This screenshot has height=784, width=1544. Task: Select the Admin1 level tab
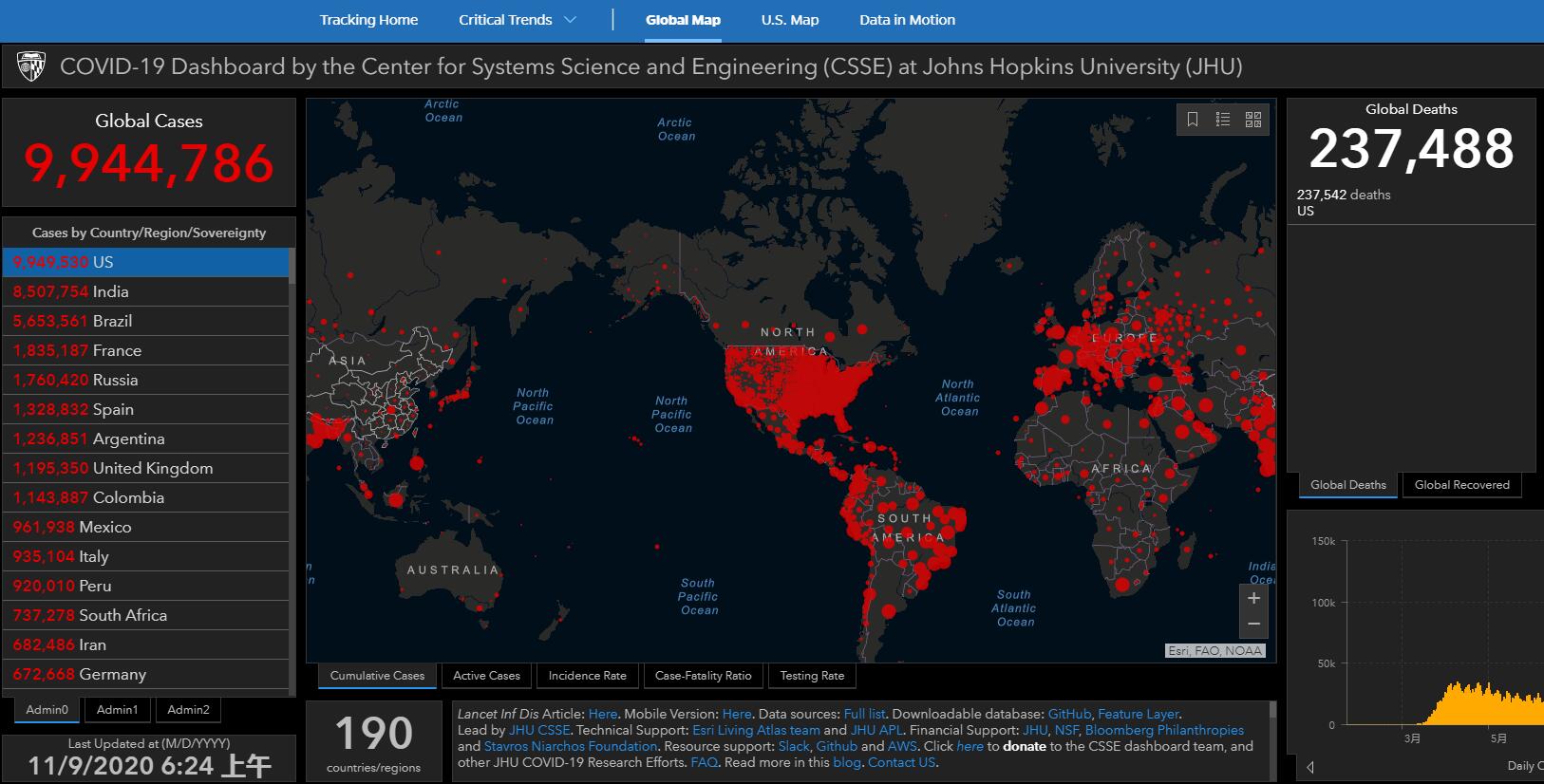click(118, 710)
